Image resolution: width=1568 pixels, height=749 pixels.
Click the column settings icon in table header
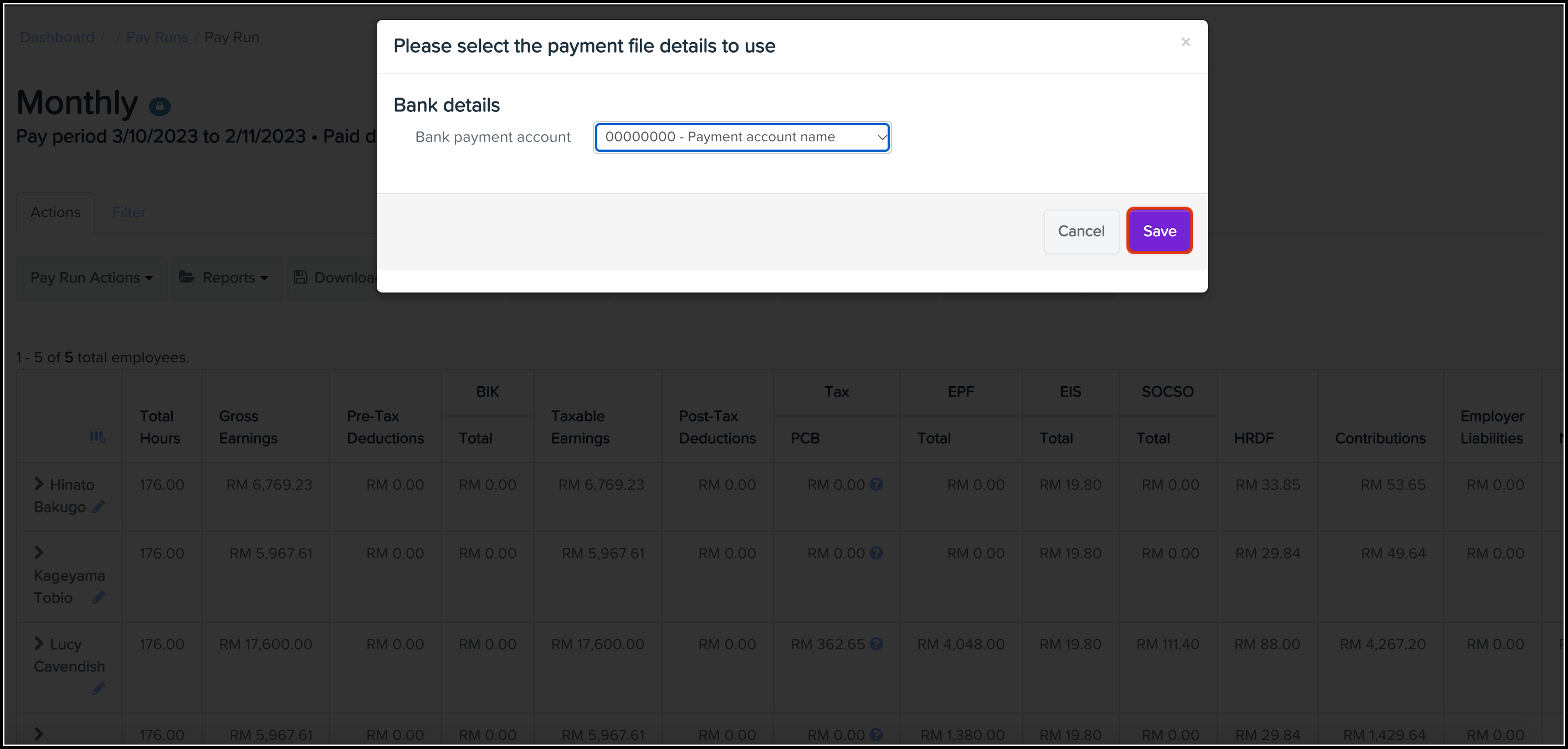[97, 437]
